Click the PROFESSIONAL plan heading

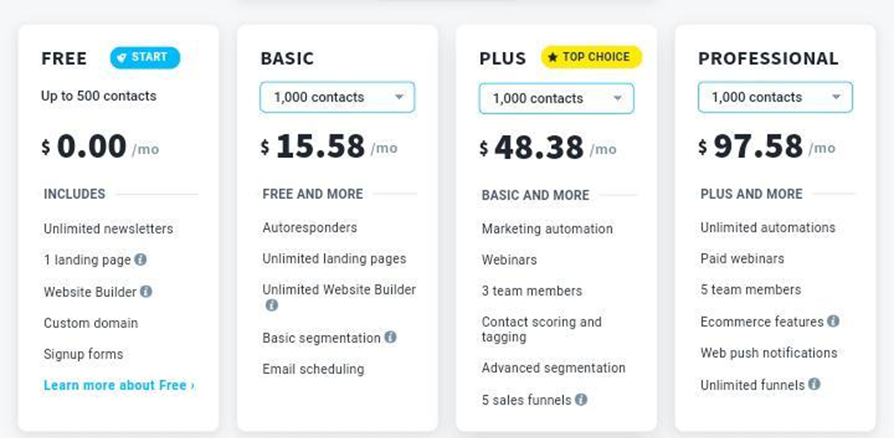769,58
